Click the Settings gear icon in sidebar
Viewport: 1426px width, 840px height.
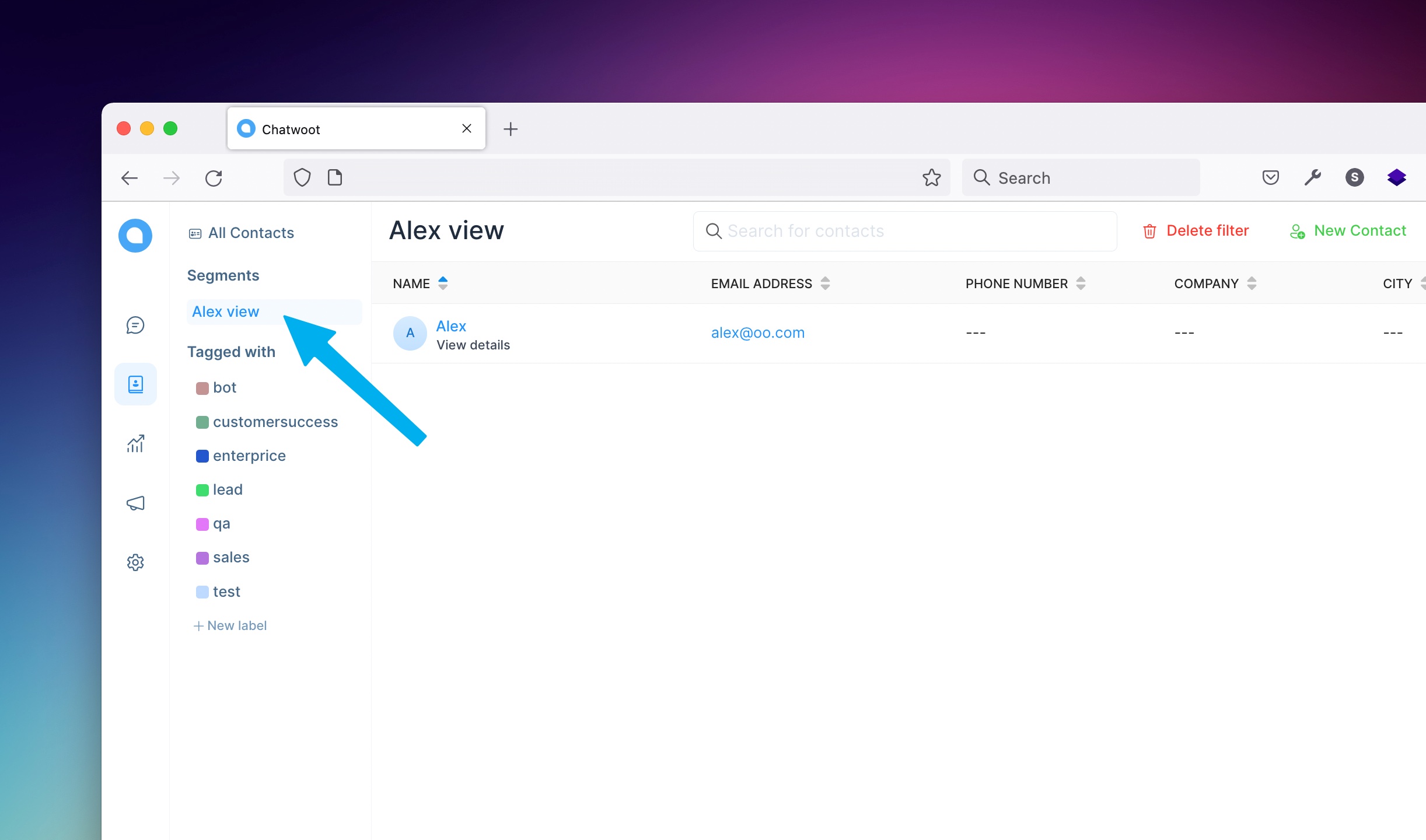tap(137, 562)
